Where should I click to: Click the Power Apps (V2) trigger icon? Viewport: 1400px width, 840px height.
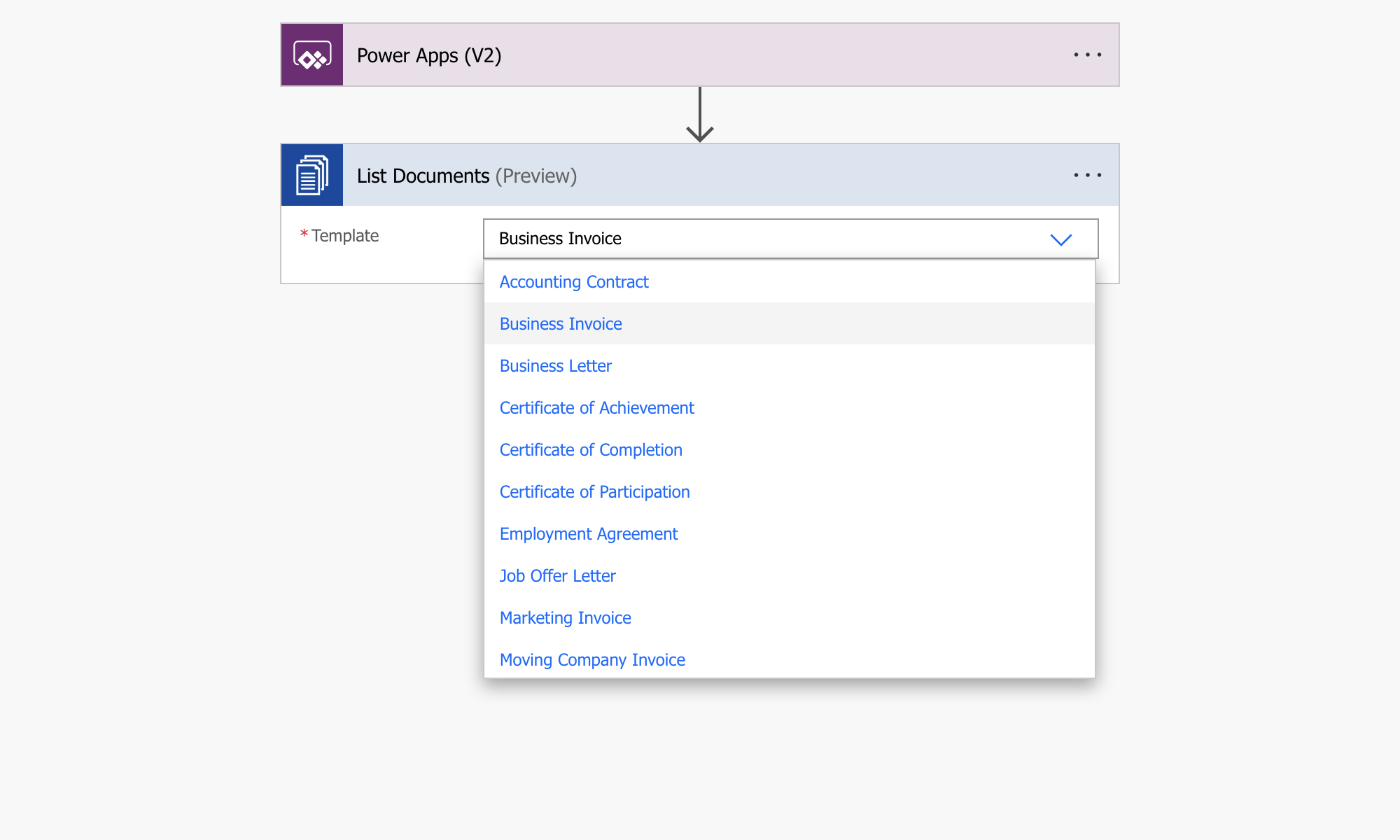pyautogui.click(x=311, y=55)
